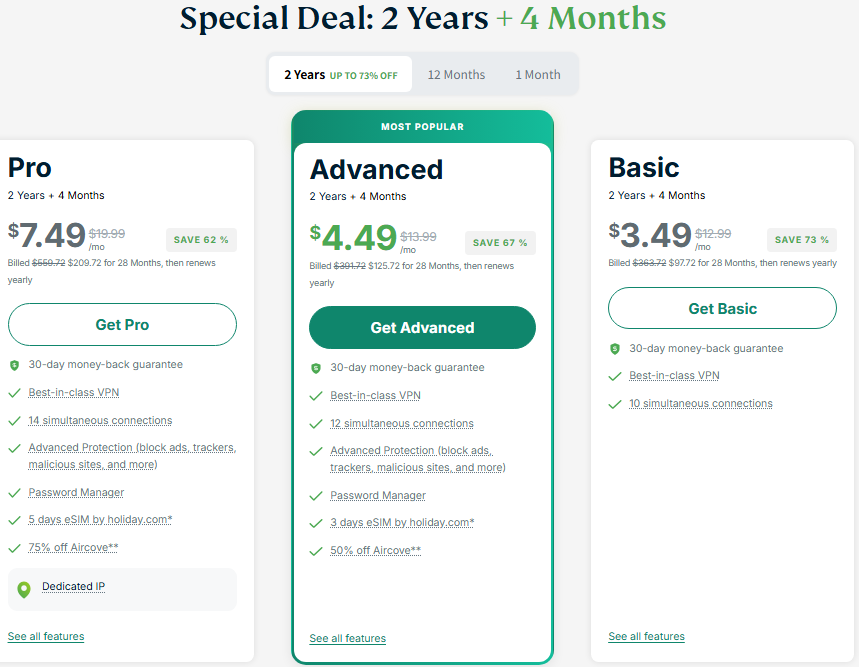The width and height of the screenshot is (859, 667).
Task: Switch to the 12 Months plan tab
Action: pos(456,75)
